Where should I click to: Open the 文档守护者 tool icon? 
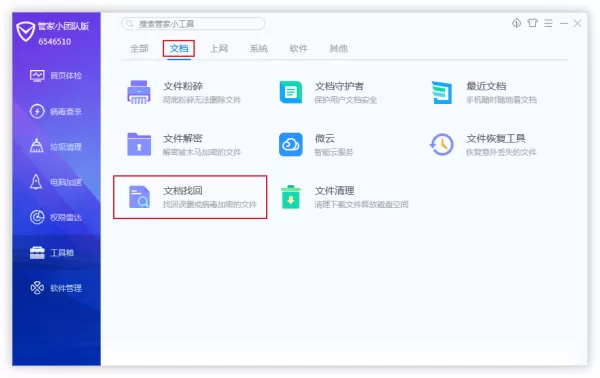pos(291,92)
